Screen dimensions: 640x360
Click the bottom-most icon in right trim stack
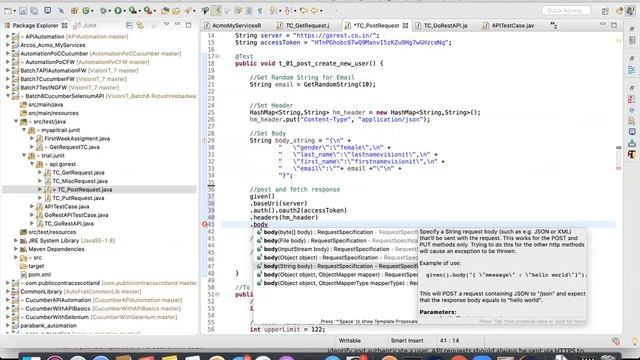[632, 154]
